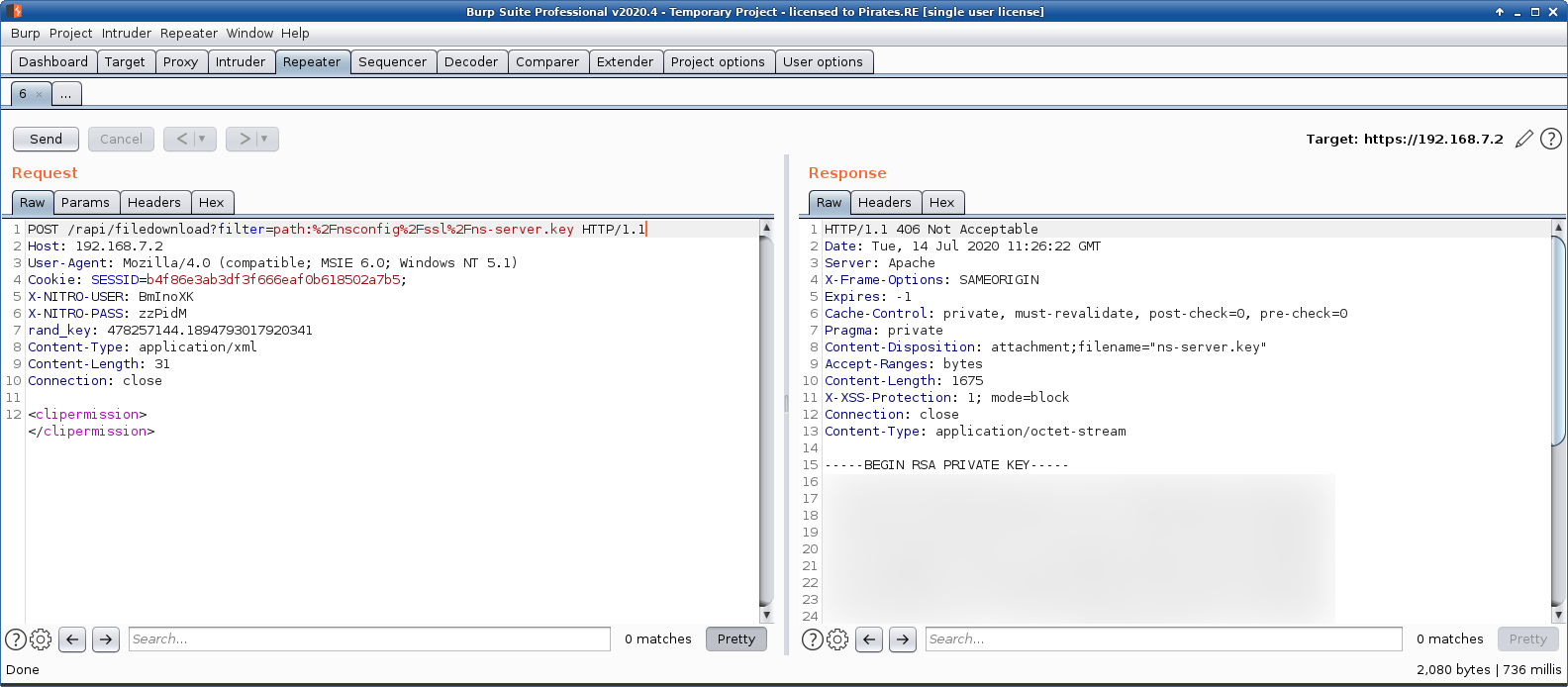This screenshot has height=687, width=1568.
Task: Select request Params tab
Action: [x=85, y=202]
